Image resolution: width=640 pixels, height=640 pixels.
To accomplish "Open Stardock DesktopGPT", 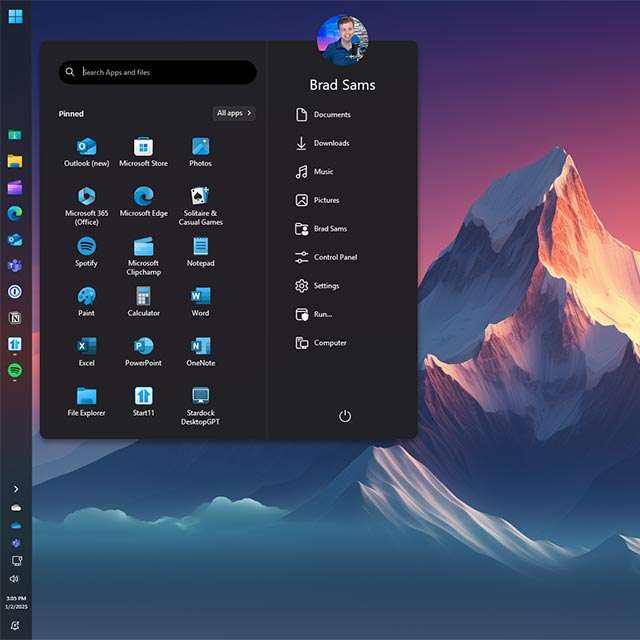I will pyautogui.click(x=200, y=406).
